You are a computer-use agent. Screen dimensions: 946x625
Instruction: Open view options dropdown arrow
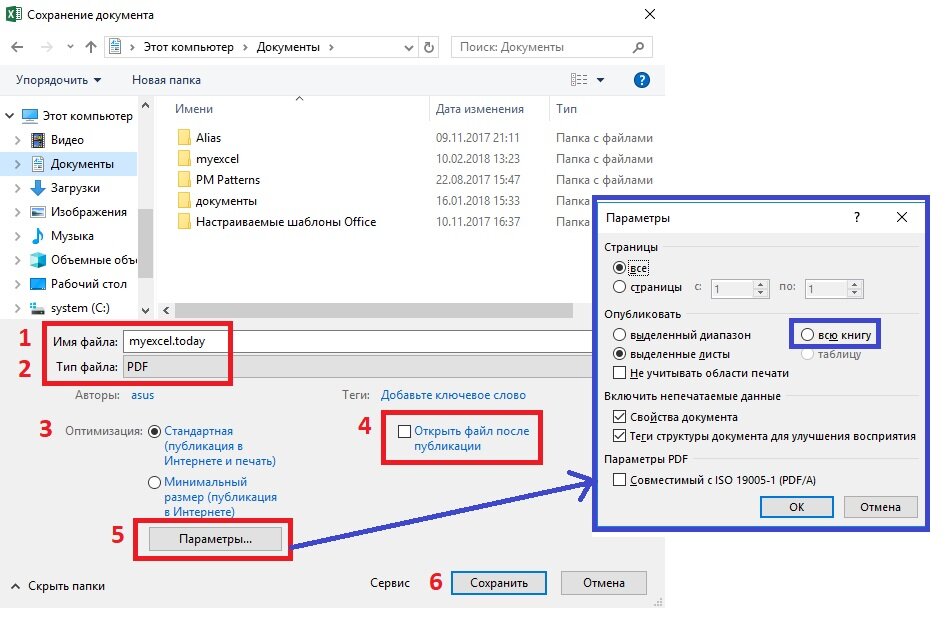600,80
